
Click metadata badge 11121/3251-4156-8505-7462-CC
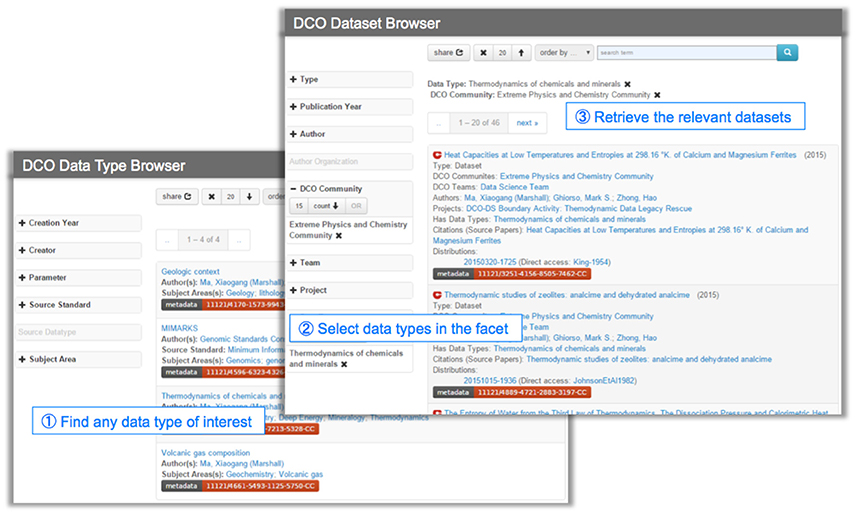point(512,273)
